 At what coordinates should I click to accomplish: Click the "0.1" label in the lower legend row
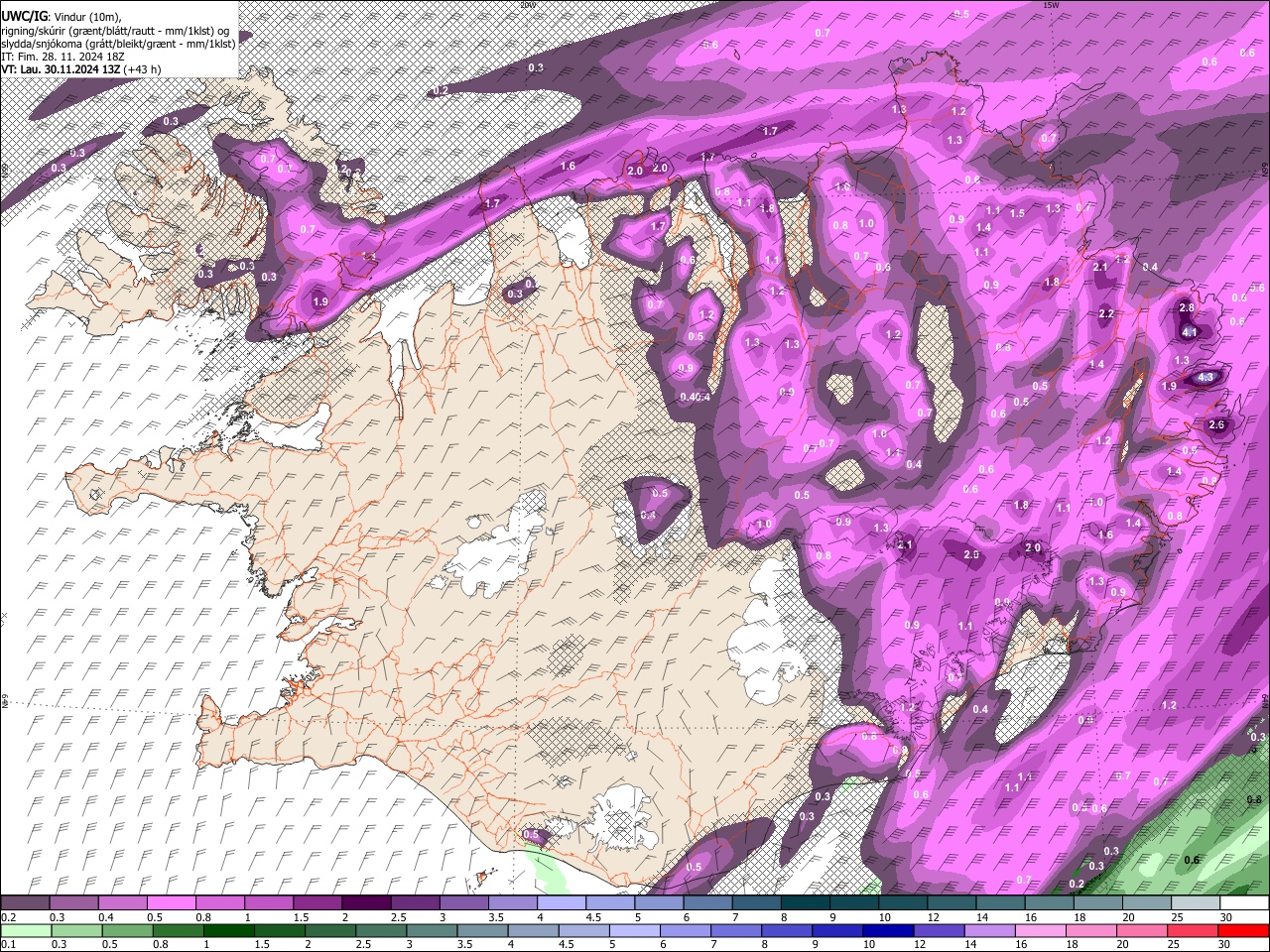[x=7, y=944]
